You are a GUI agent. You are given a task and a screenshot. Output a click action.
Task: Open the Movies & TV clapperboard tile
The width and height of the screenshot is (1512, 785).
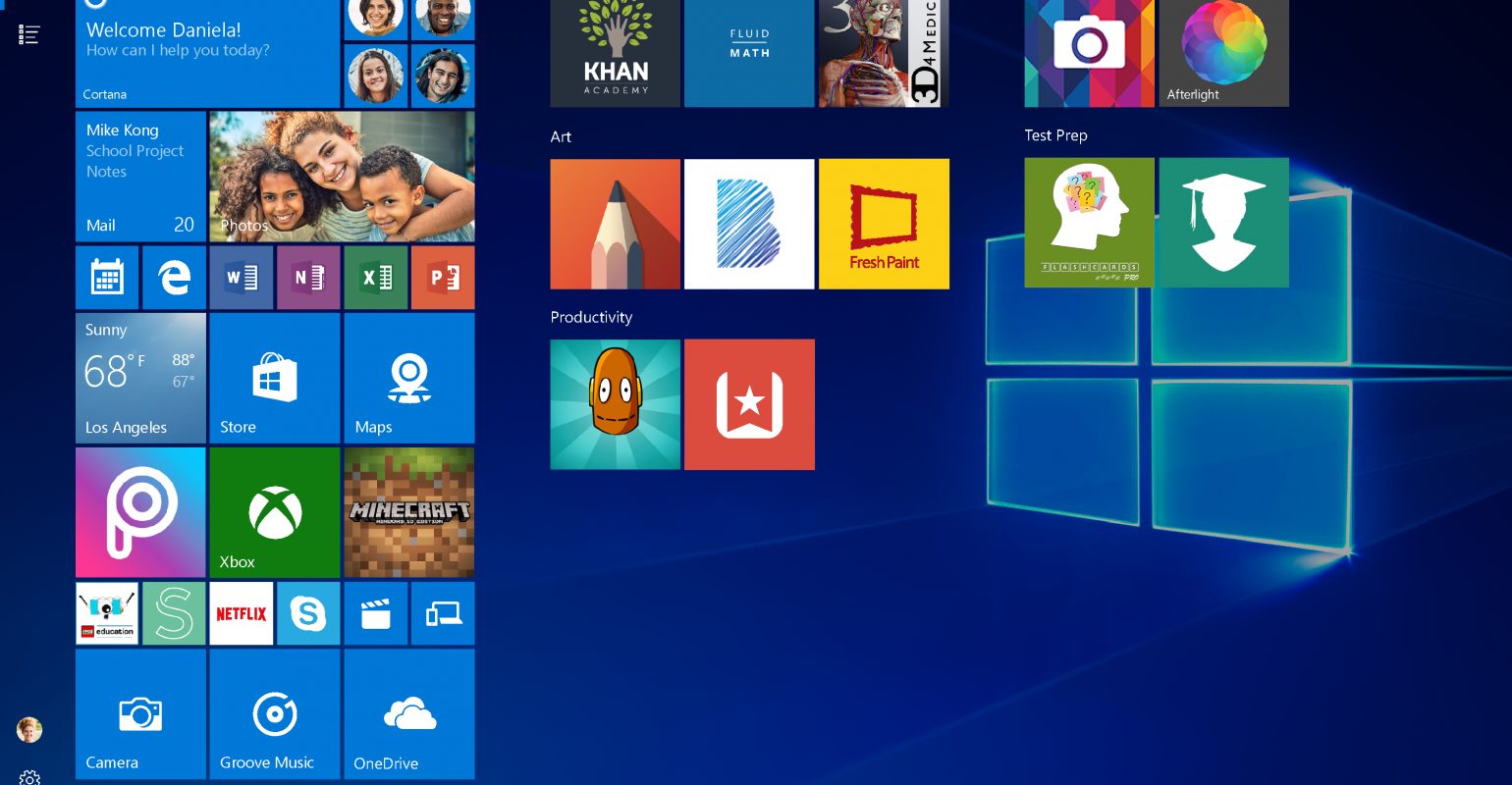click(376, 613)
